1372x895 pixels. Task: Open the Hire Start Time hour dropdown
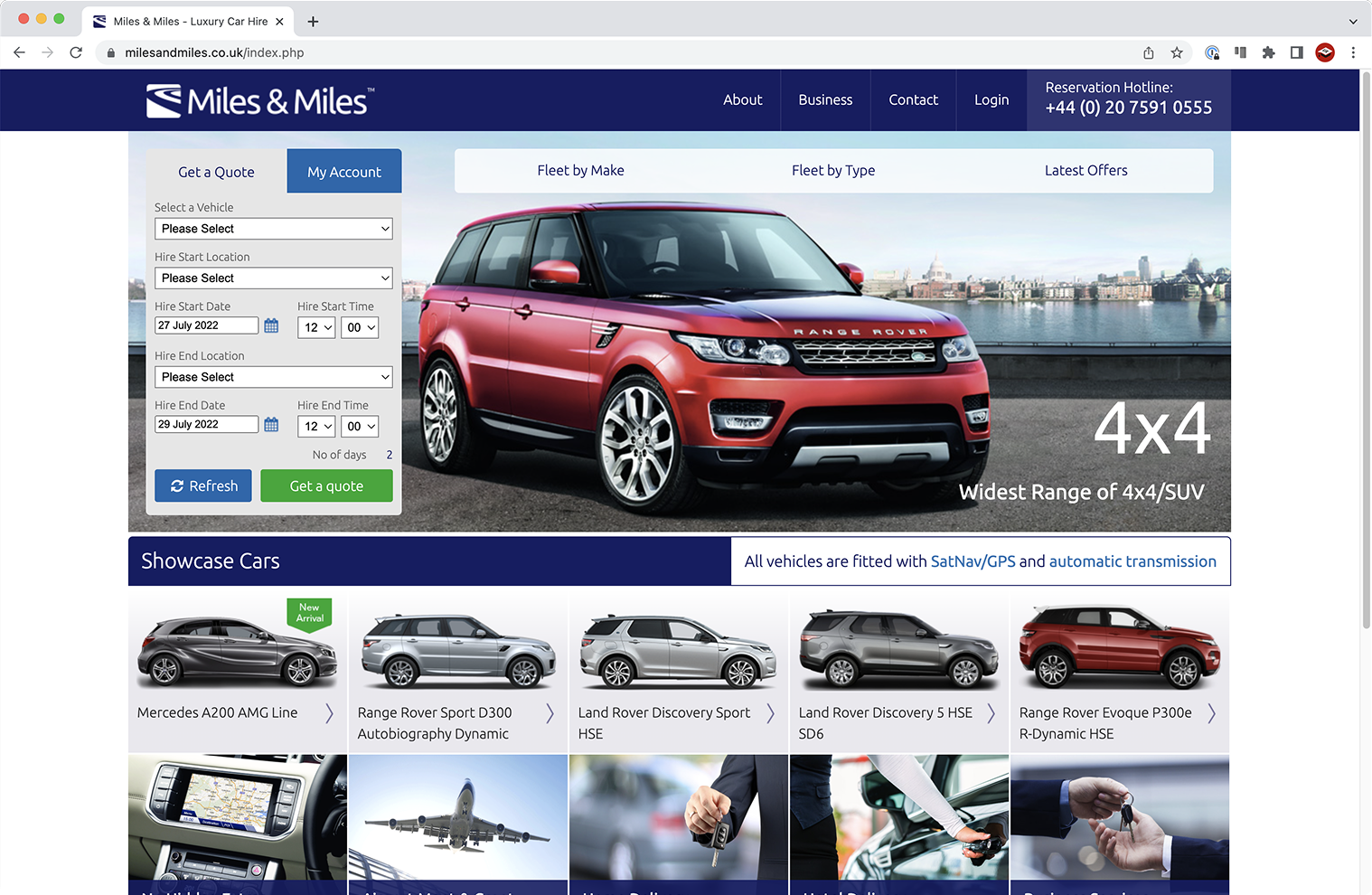316,327
